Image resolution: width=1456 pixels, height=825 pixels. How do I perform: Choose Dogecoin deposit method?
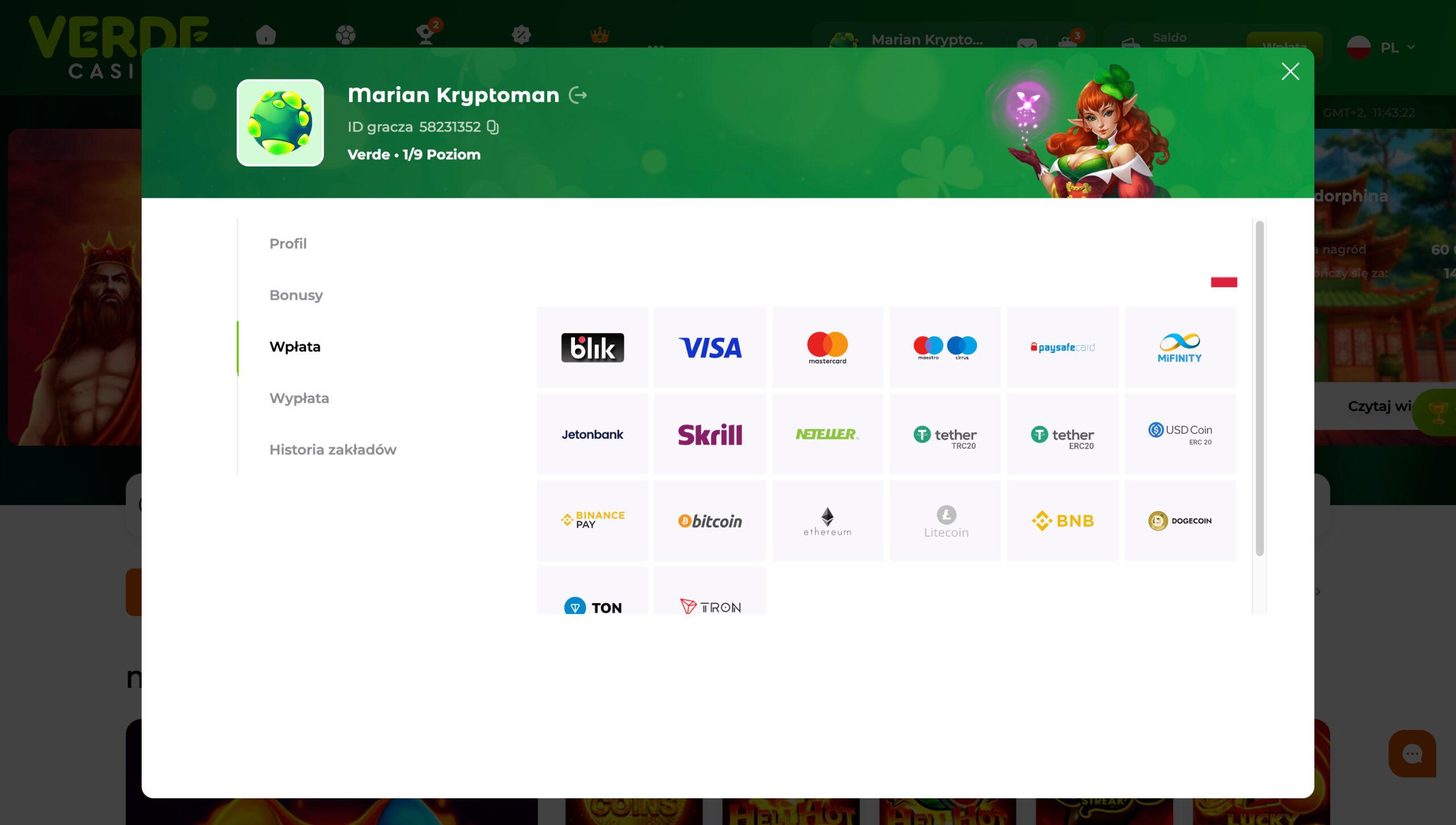pyautogui.click(x=1180, y=521)
